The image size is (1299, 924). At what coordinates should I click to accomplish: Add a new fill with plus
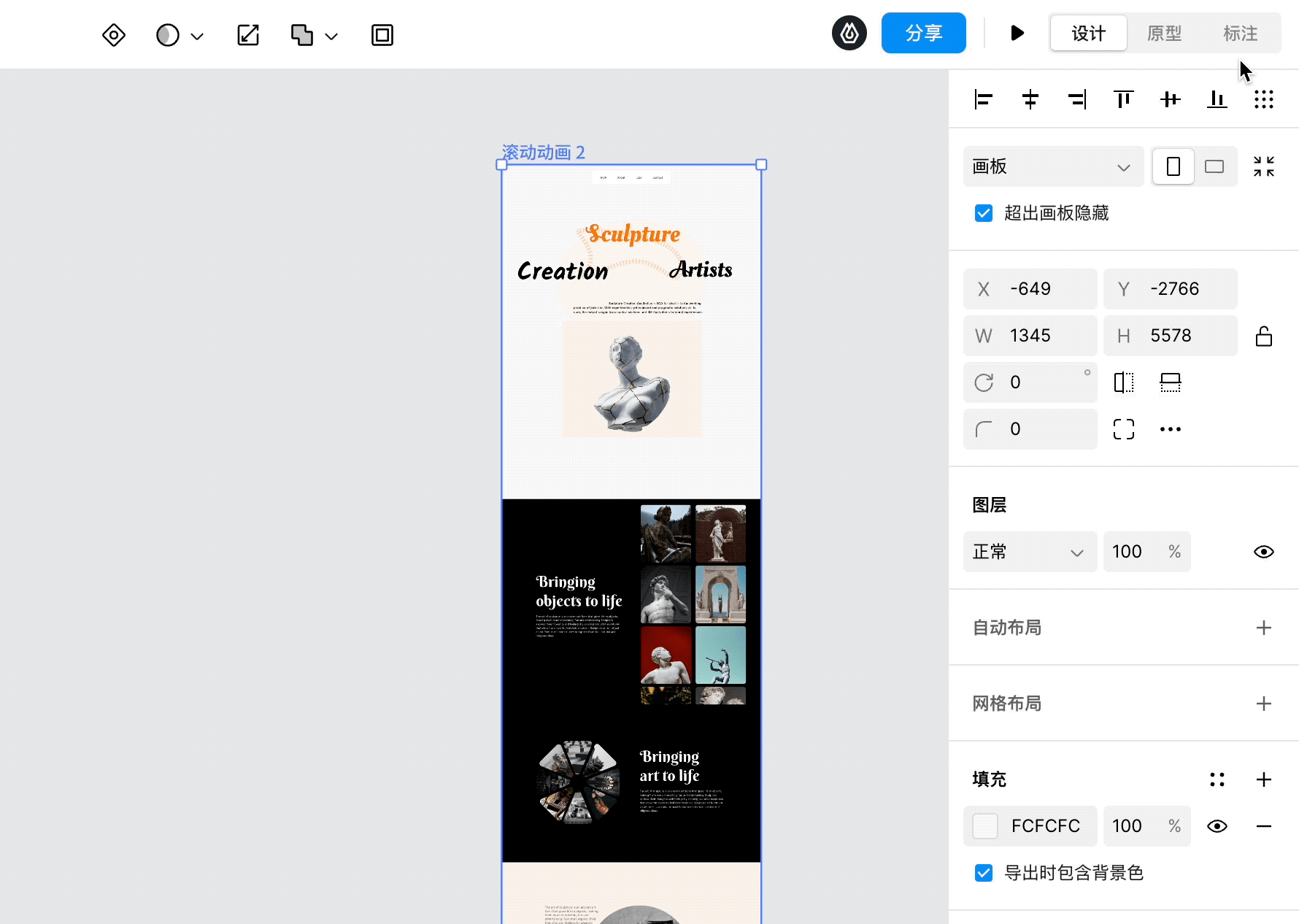[x=1264, y=779]
